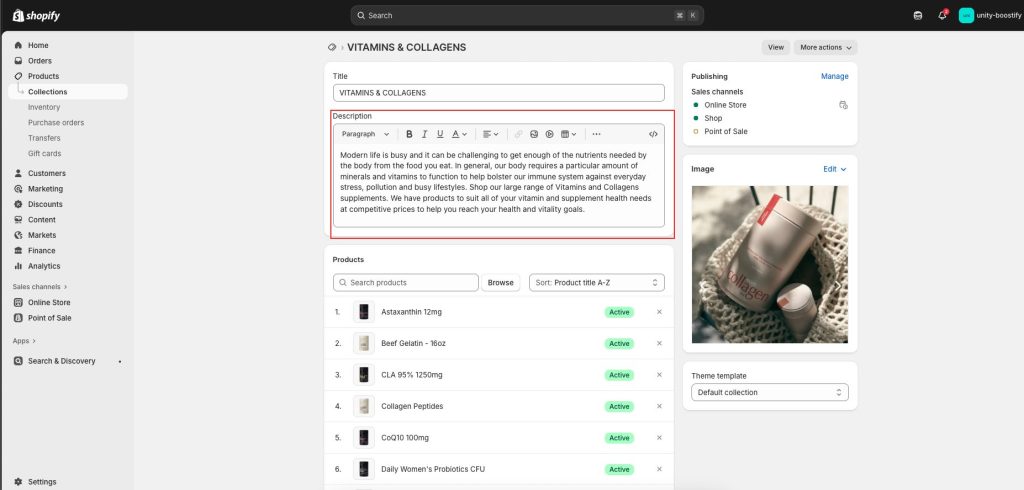Open the Default collection theme template dropdown
Image resolution: width=1024 pixels, height=490 pixels.
tap(769, 393)
